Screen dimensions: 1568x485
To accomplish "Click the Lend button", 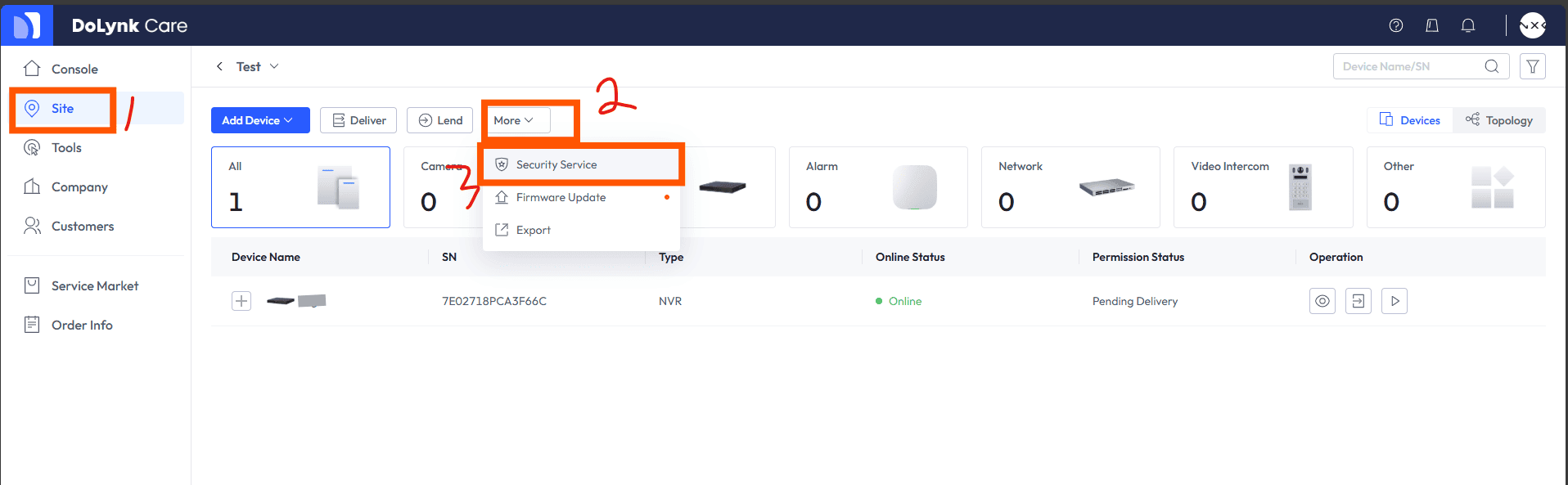I will 440,120.
